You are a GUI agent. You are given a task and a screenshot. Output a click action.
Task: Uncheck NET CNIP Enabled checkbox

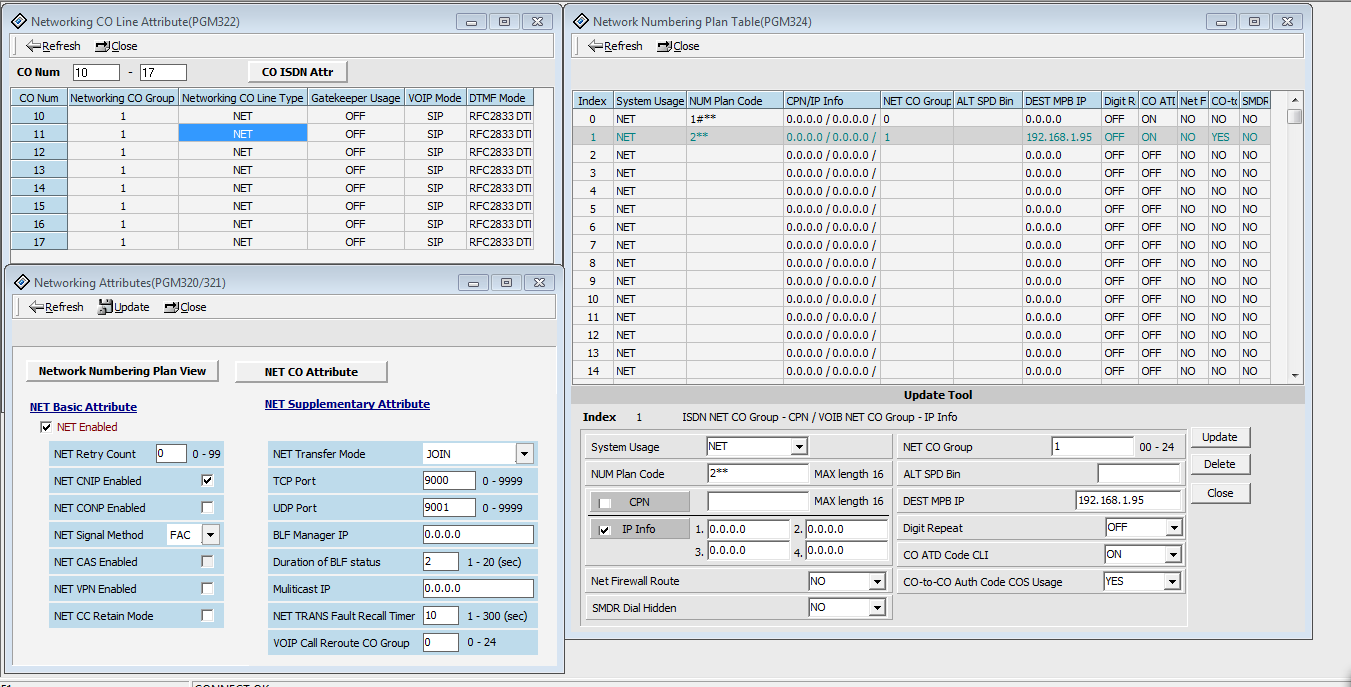click(208, 481)
